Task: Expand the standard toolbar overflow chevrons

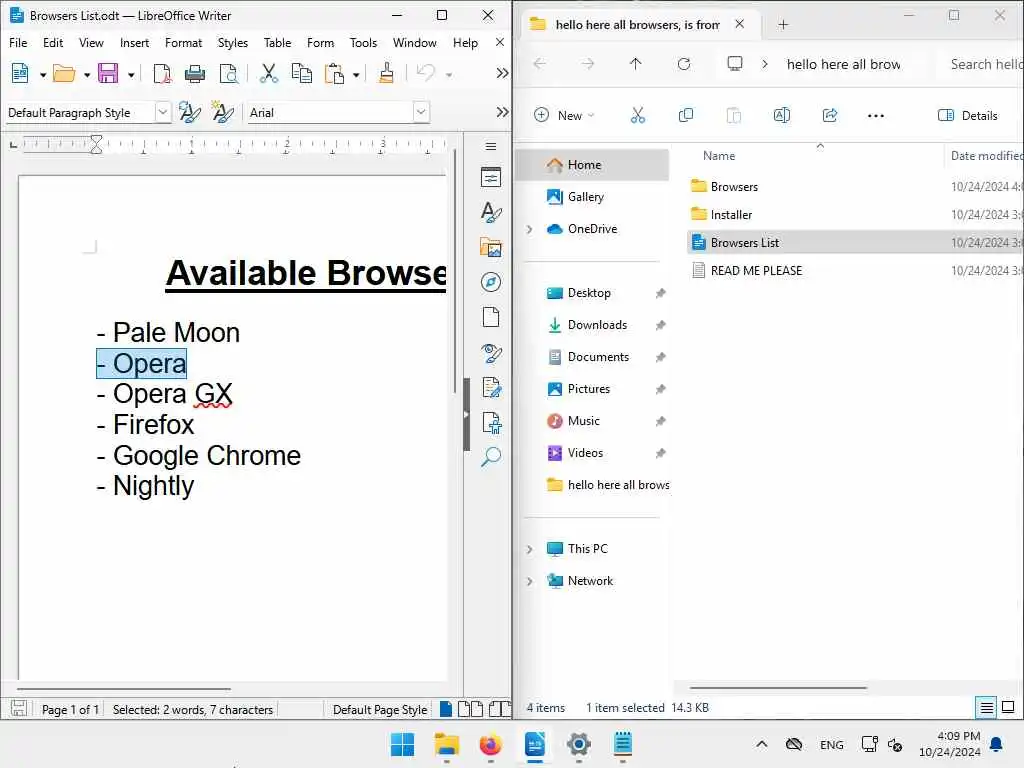Action: coord(502,73)
